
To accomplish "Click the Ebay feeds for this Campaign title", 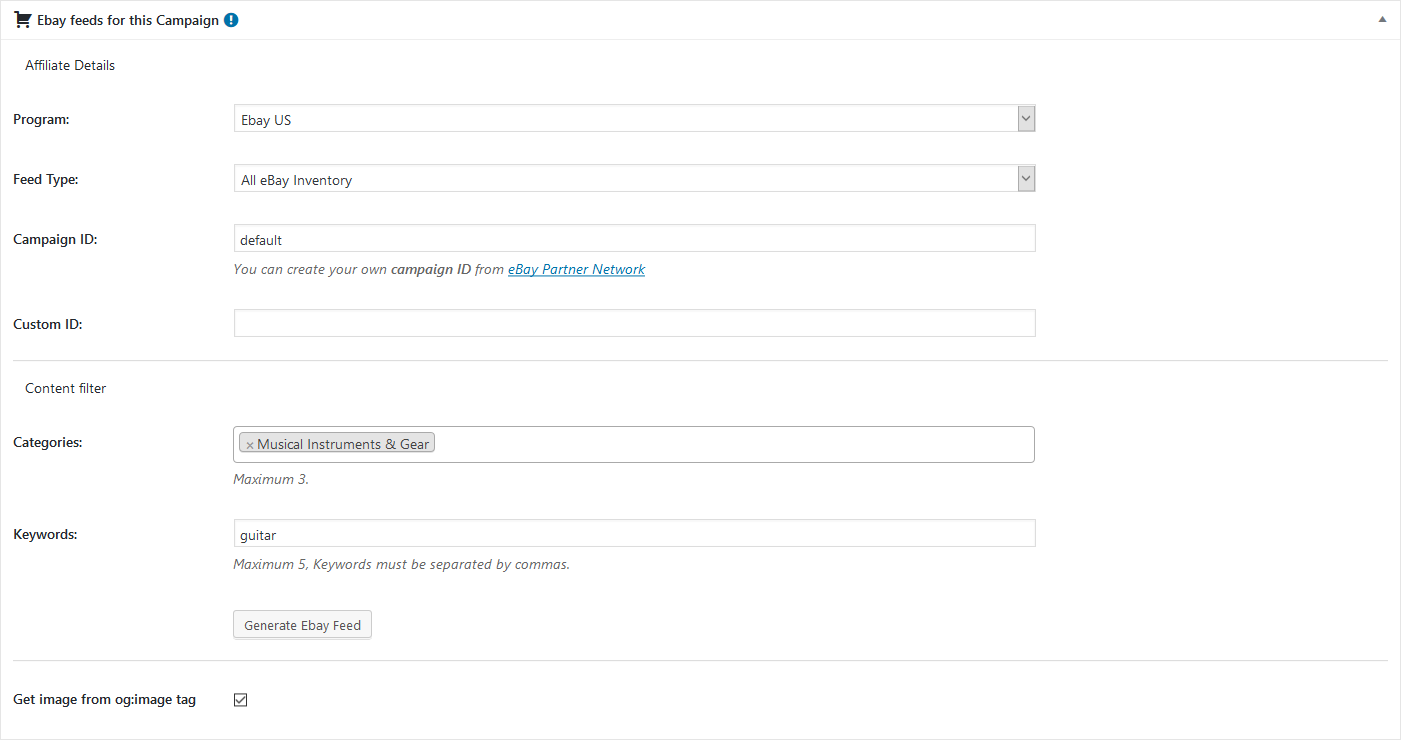I will tap(127, 20).
